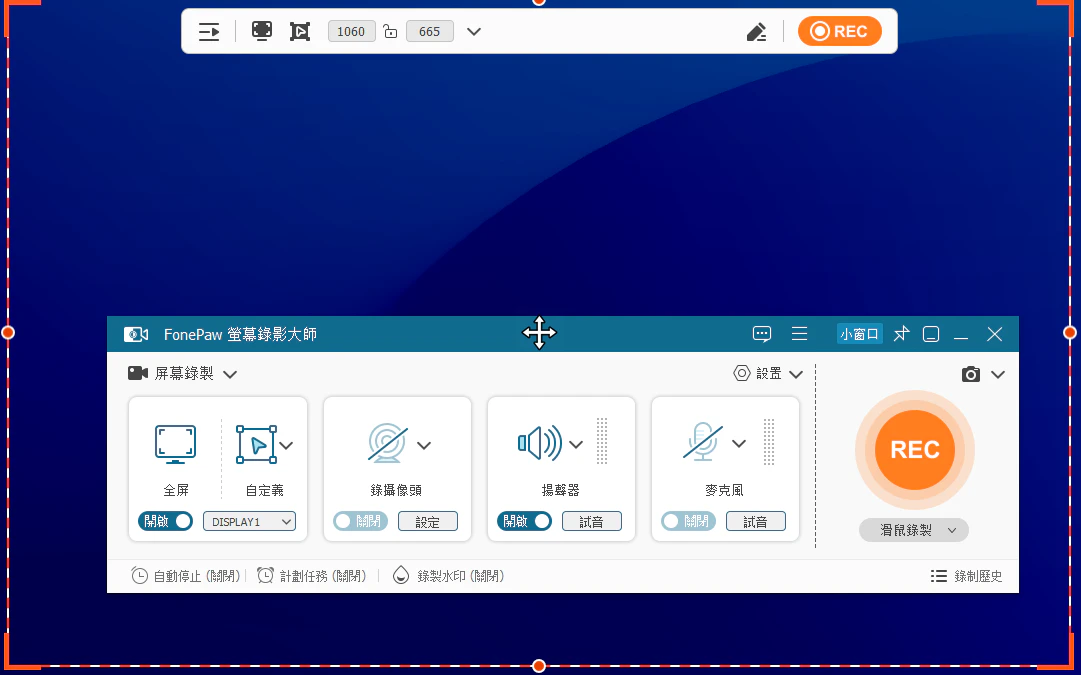The height and width of the screenshot is (675, 1081).
Task: Expand the microphone device chevron
Action: 738,443
